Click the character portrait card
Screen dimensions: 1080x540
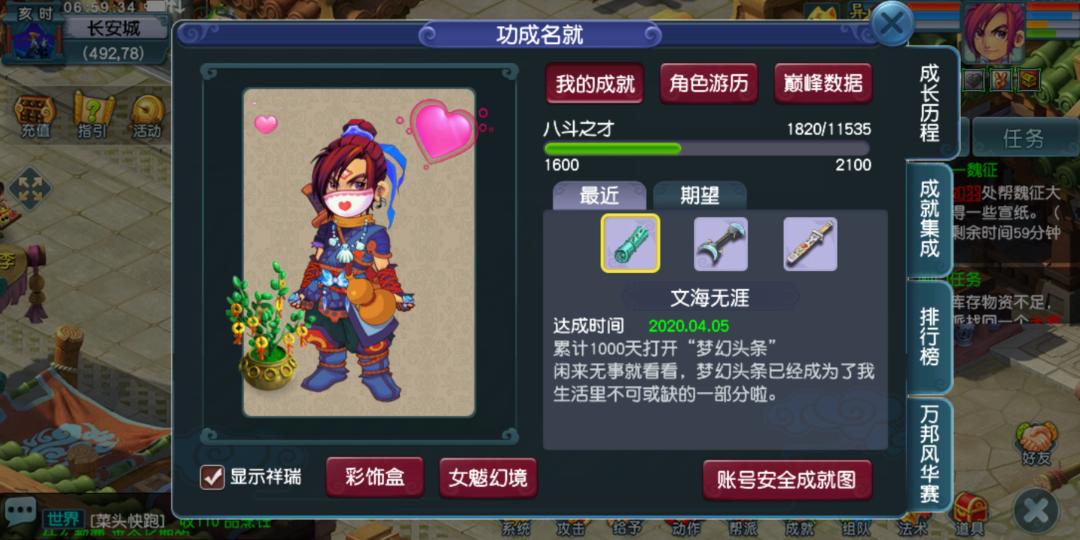pos(359,252)
